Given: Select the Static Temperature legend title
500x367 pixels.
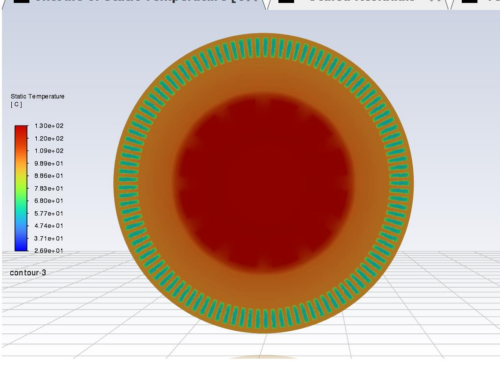Looking at the screenshot, I should click(x=37, y=96).
